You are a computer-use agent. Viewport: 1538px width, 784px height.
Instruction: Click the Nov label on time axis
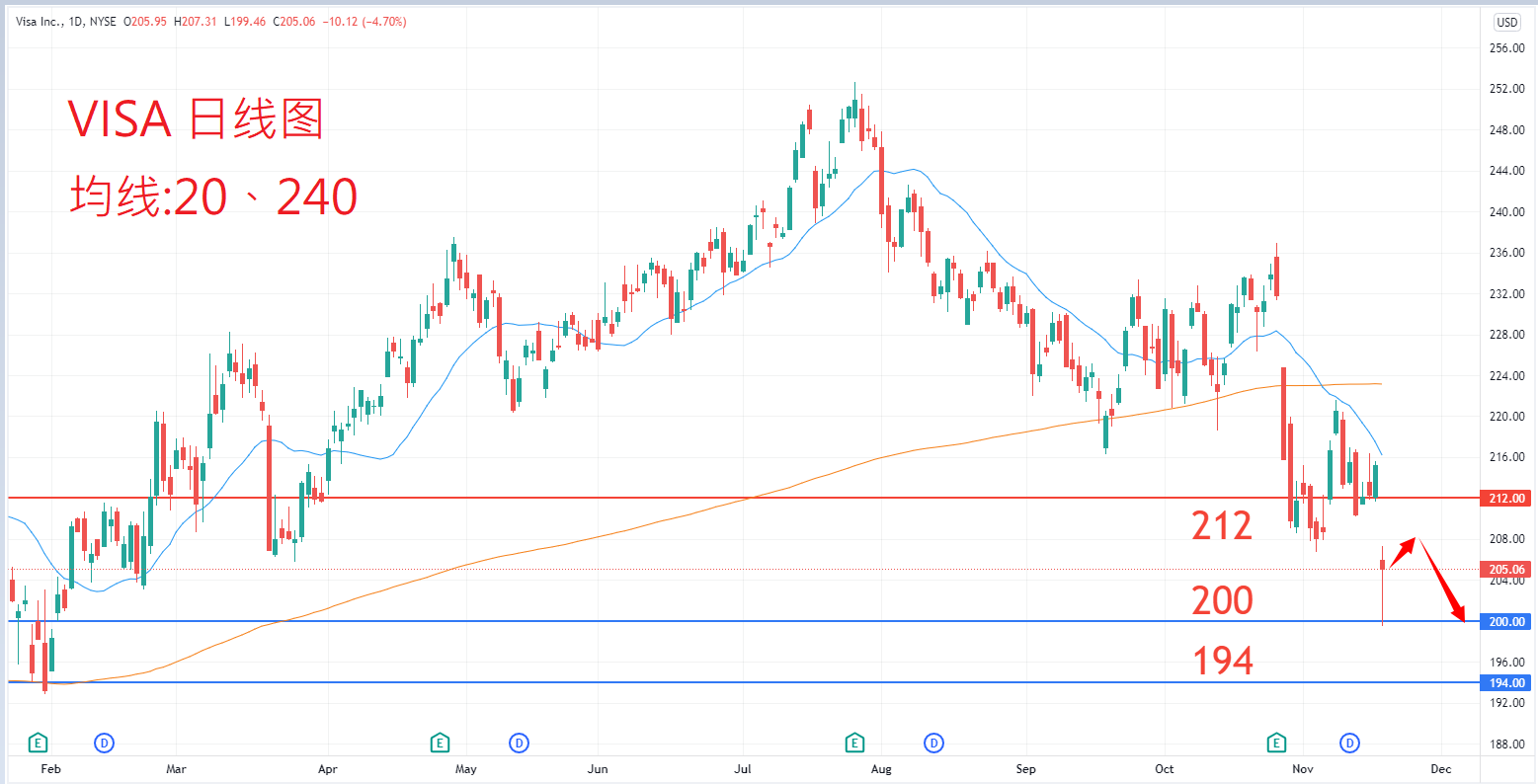click(x=1304, y=768)
